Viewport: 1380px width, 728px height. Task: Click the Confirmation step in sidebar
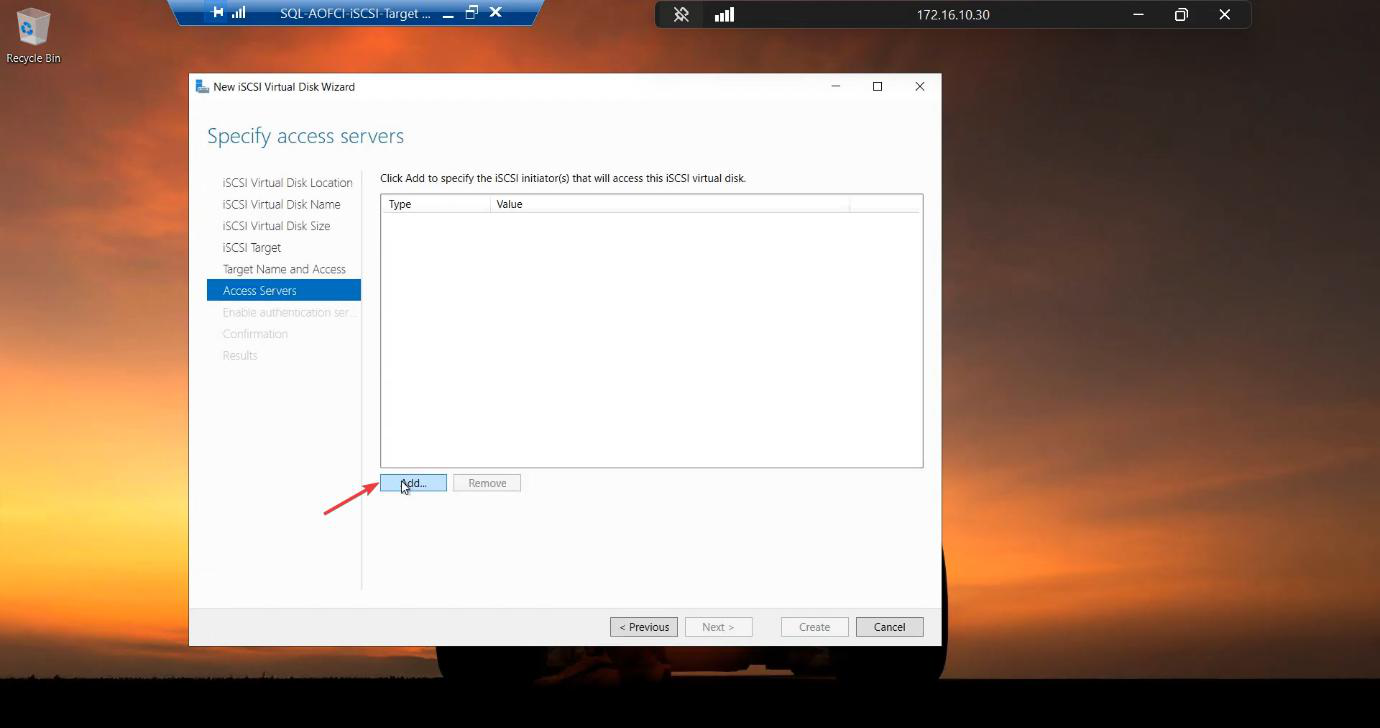pyautogui.click(x=255, y=334)
